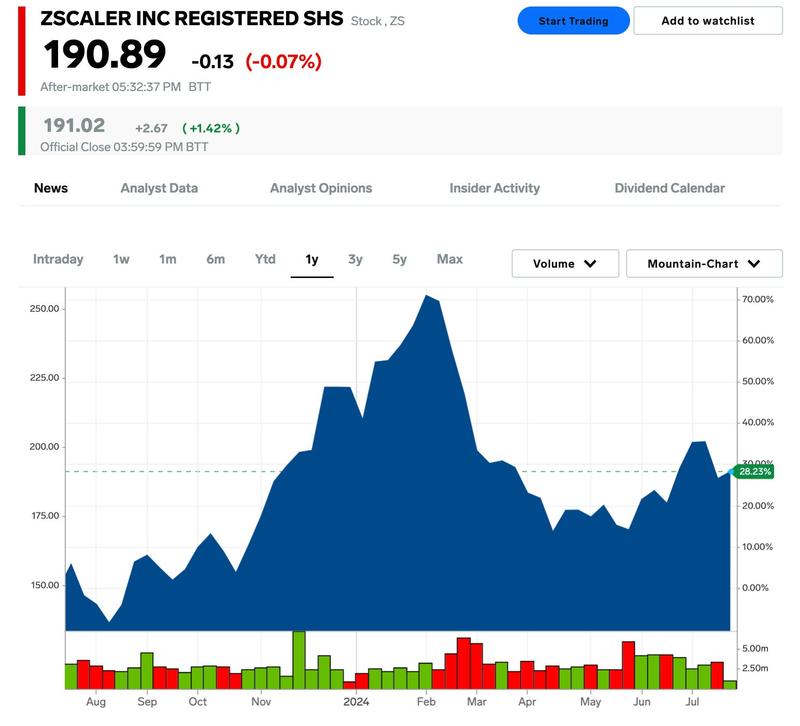Click the ( +1.42% ) change value
Viewport: 800px width, 726px height.
coord(211,128)
